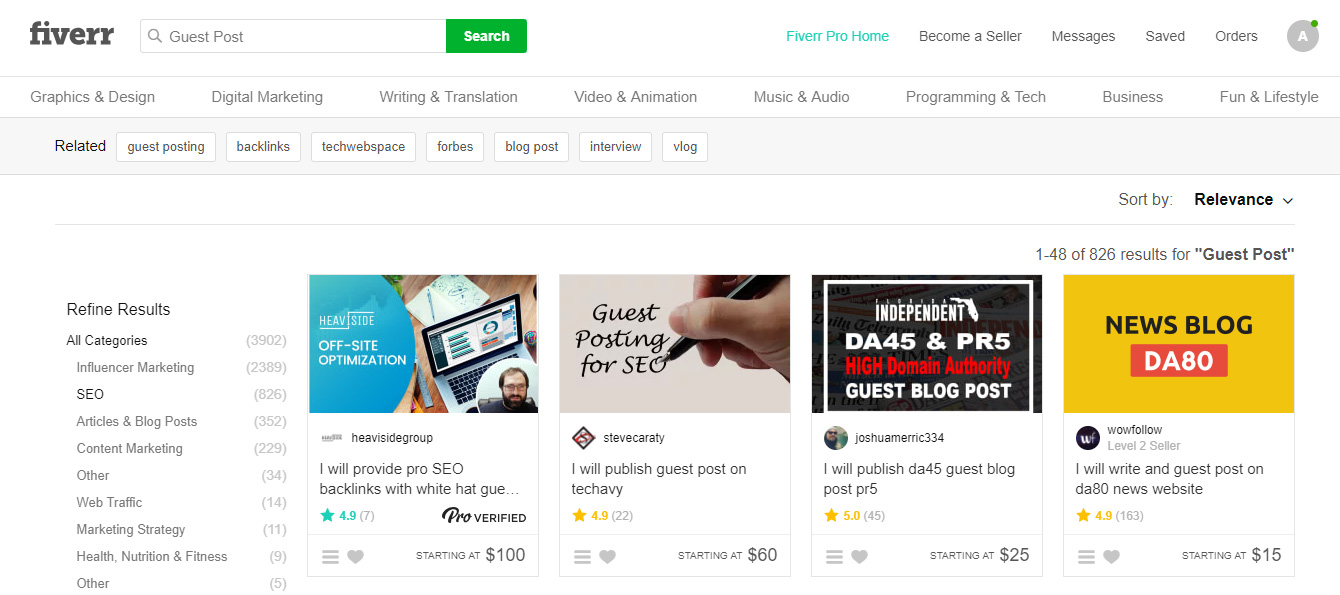Image resolution: width=1340 pixels, height=595 pixels.
Task: Open the user avatar profile icon
Action: click(1302, 36)
